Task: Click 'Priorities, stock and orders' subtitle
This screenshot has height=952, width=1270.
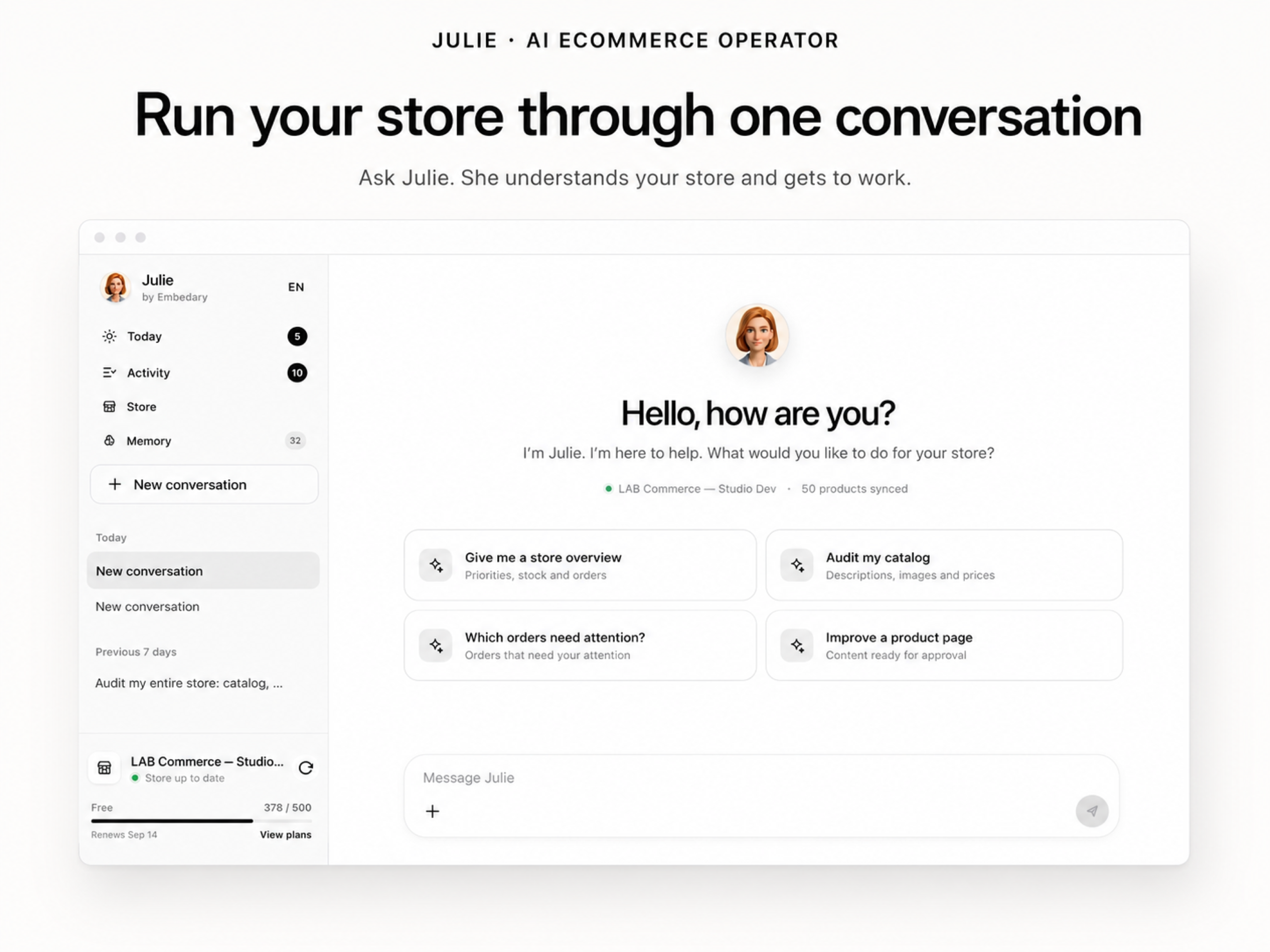Action: (536, 575)
